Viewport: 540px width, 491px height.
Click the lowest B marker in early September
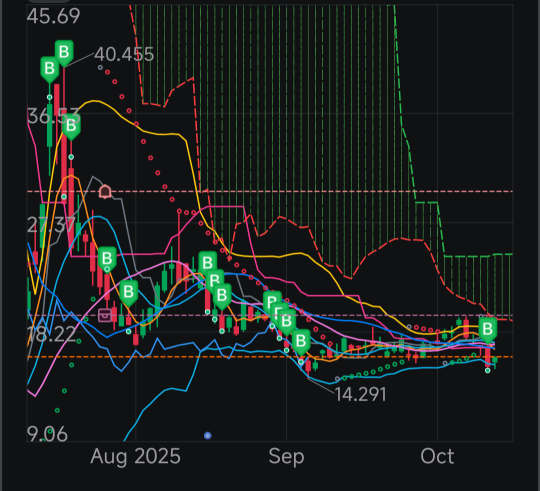[301, 342]
